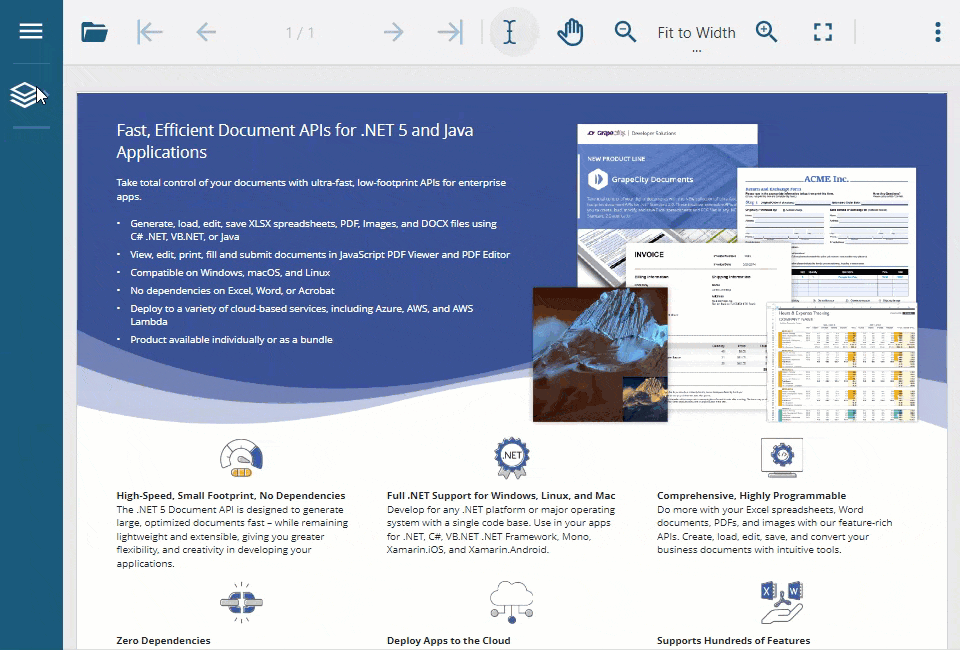Viewport: 960px width, 650px height.
Task: Go to the previous page arrow
Action: pos(206,32)
